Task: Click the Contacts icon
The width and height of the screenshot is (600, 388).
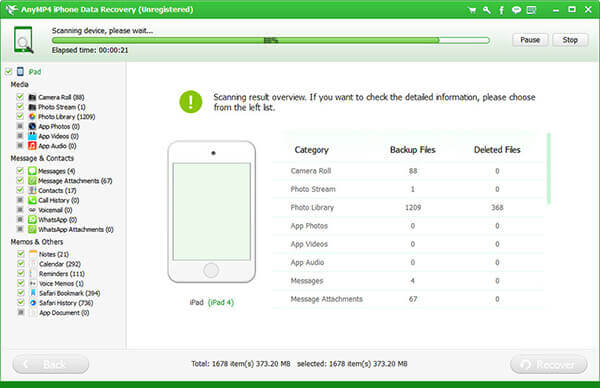Action: 32,190
